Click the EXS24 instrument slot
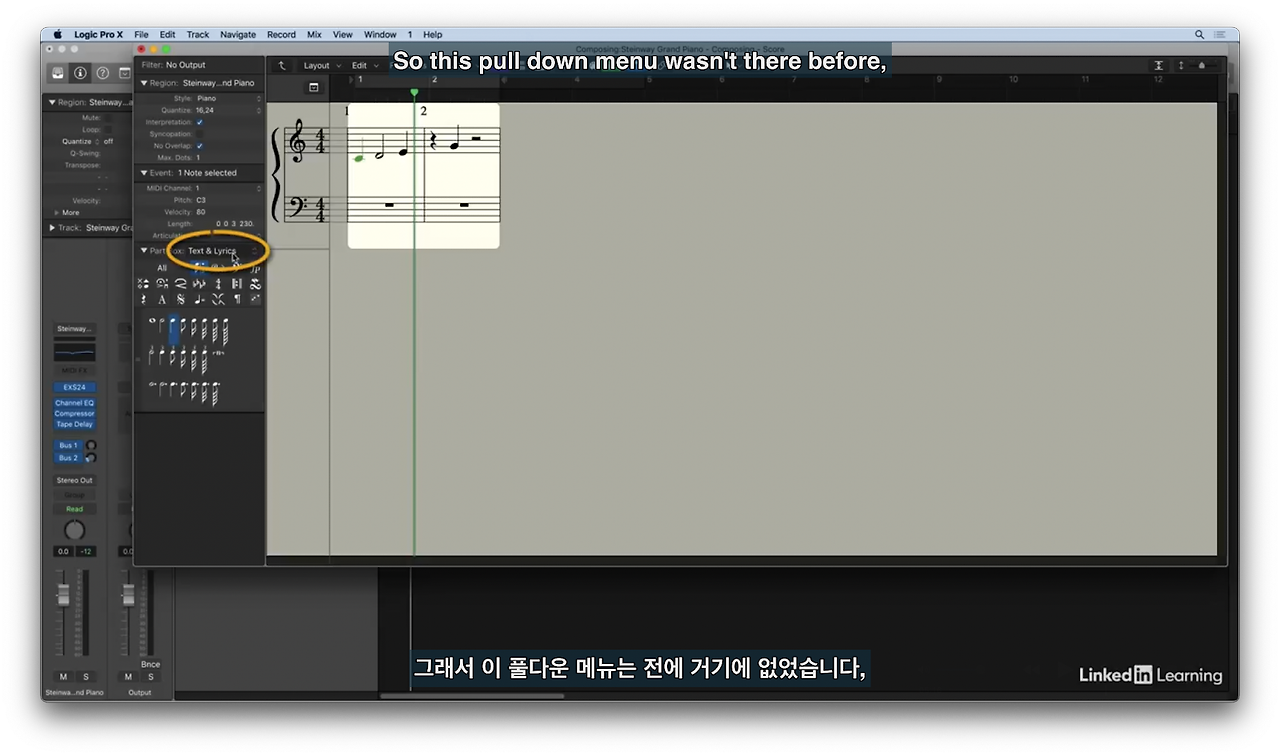 [x=74, y=387]
